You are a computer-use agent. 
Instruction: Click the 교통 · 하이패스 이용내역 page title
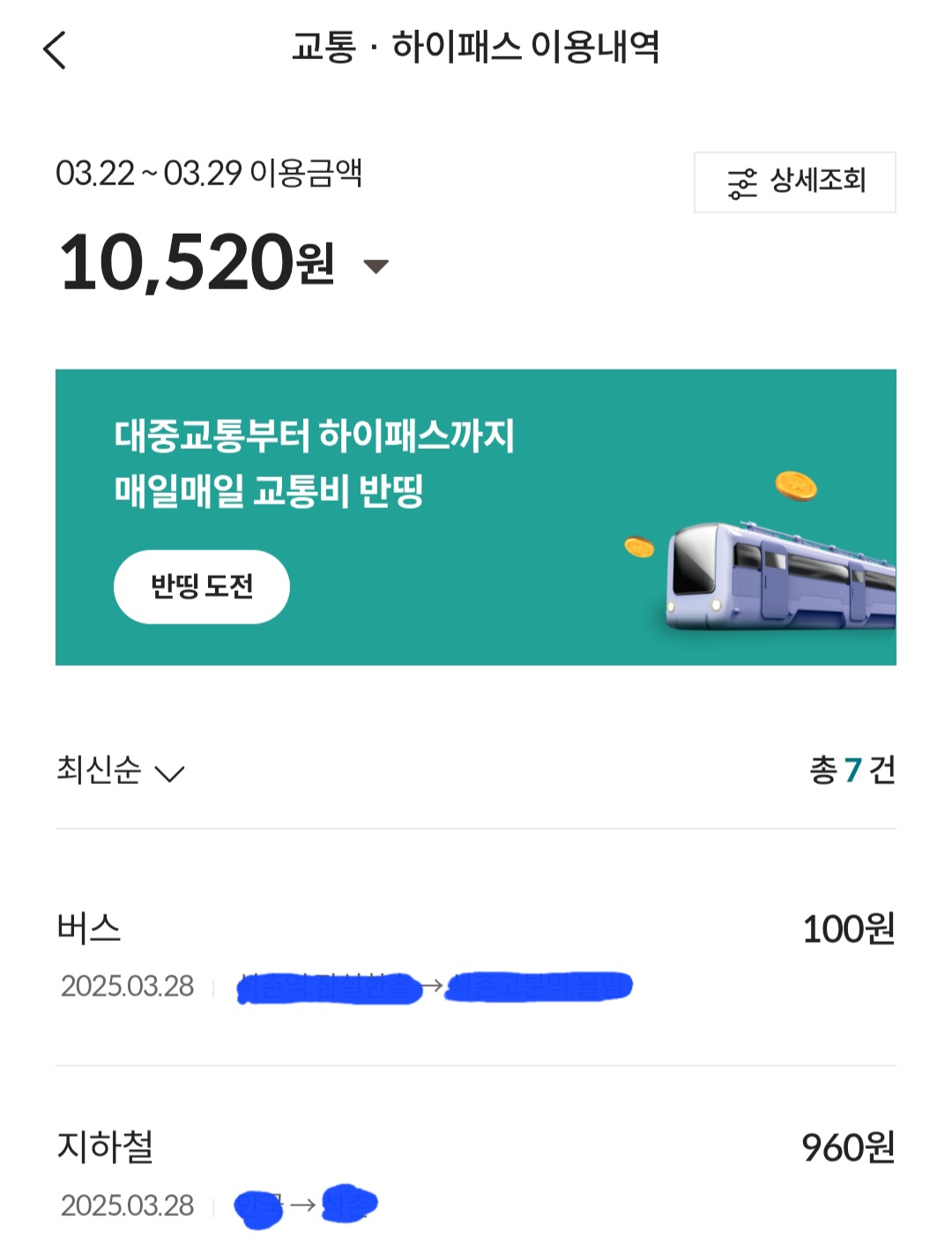pos(475,47)
